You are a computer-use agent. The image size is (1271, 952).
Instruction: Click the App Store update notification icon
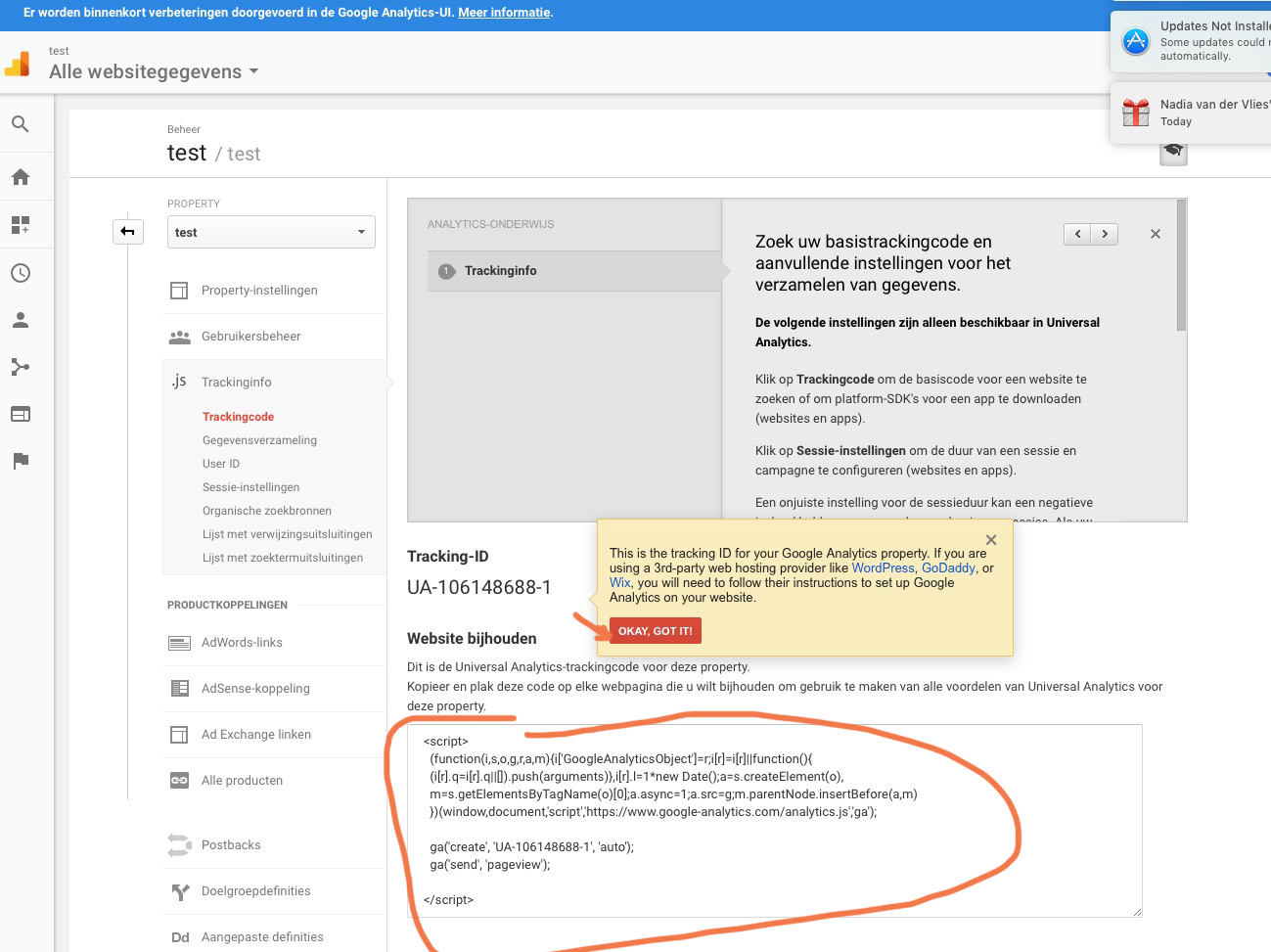coord(1136,41)
